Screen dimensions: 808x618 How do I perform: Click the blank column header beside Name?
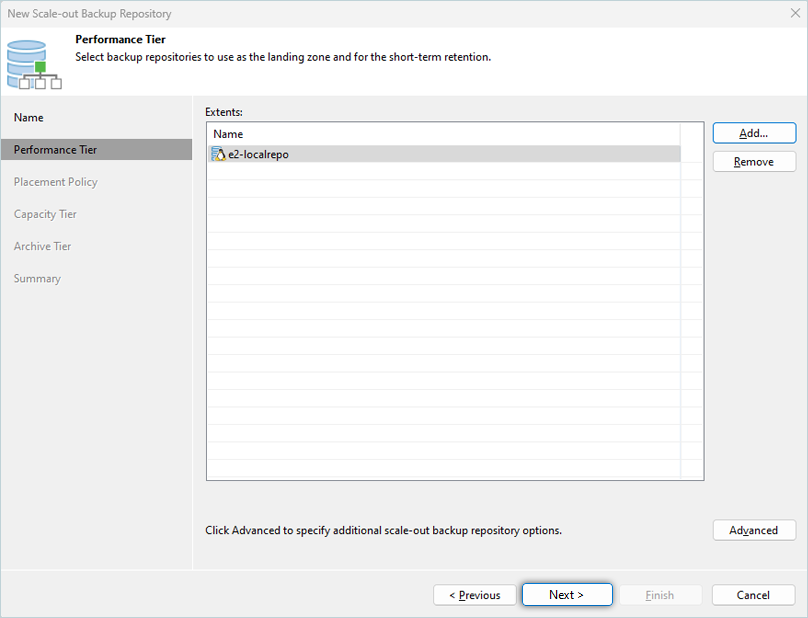[691, 134]
